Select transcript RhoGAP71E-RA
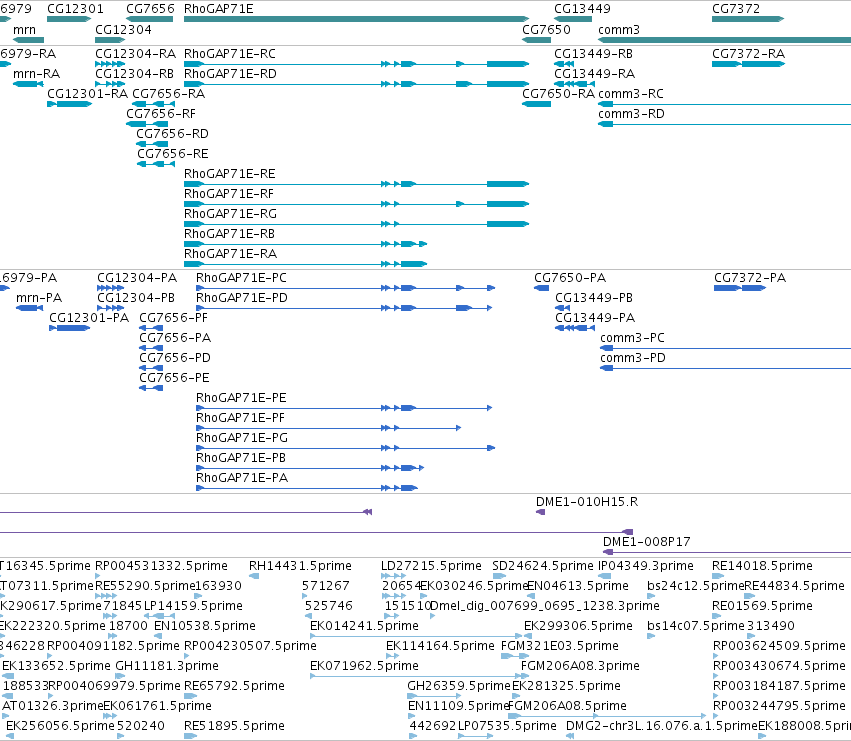The height and width of the screenshot is (741, 851). pyautogui.click(x=306, y=264)
